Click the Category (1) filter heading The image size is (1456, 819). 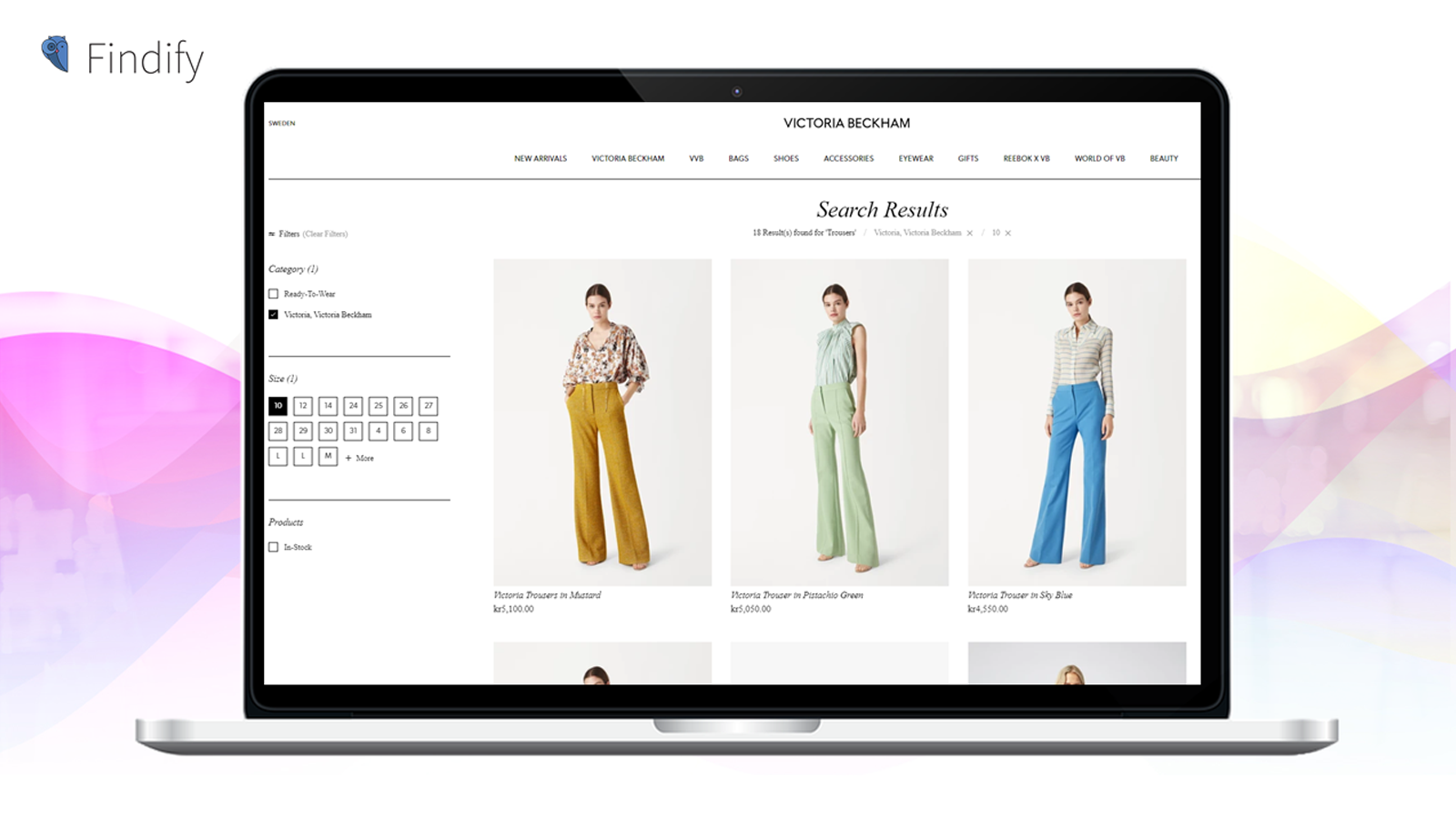tap(293, 269)
